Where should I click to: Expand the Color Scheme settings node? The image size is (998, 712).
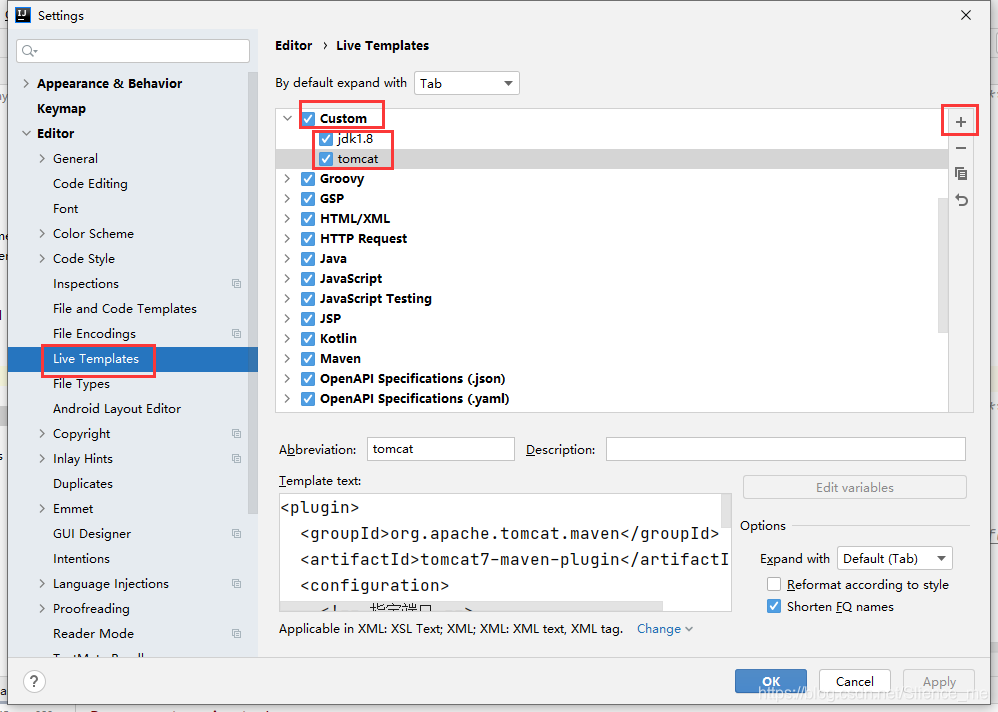coord(42,234)
